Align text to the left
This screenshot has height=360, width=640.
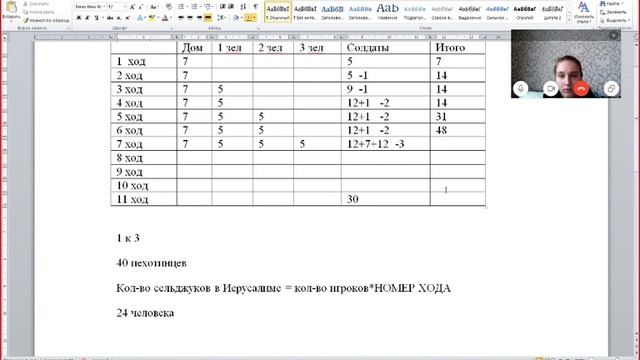181,18
